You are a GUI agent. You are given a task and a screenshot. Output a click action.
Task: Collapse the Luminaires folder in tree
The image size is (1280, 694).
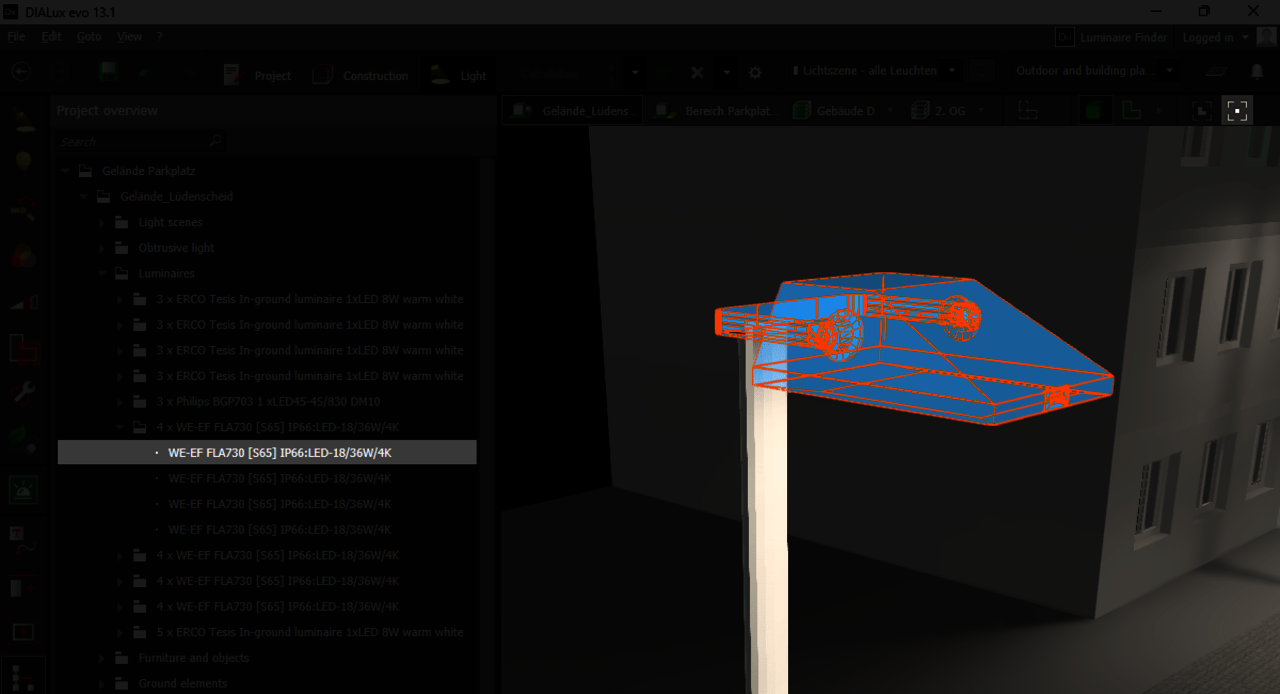pos(102,273)
